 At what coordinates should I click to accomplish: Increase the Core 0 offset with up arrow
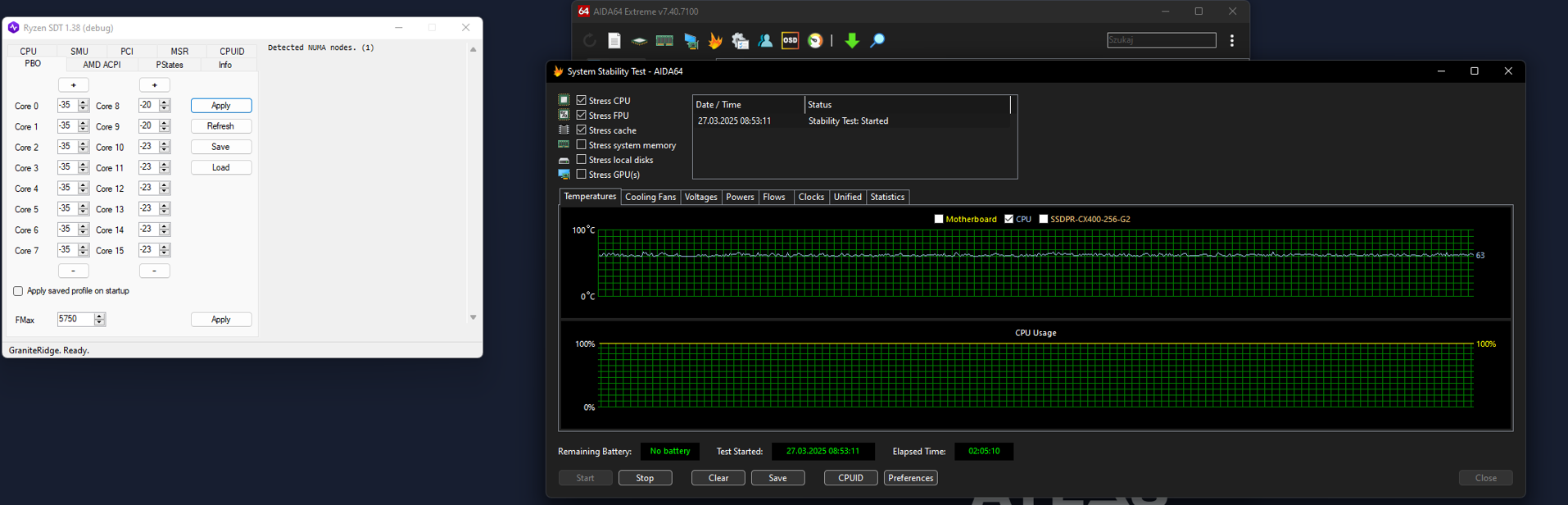click(x=84, y=102)
